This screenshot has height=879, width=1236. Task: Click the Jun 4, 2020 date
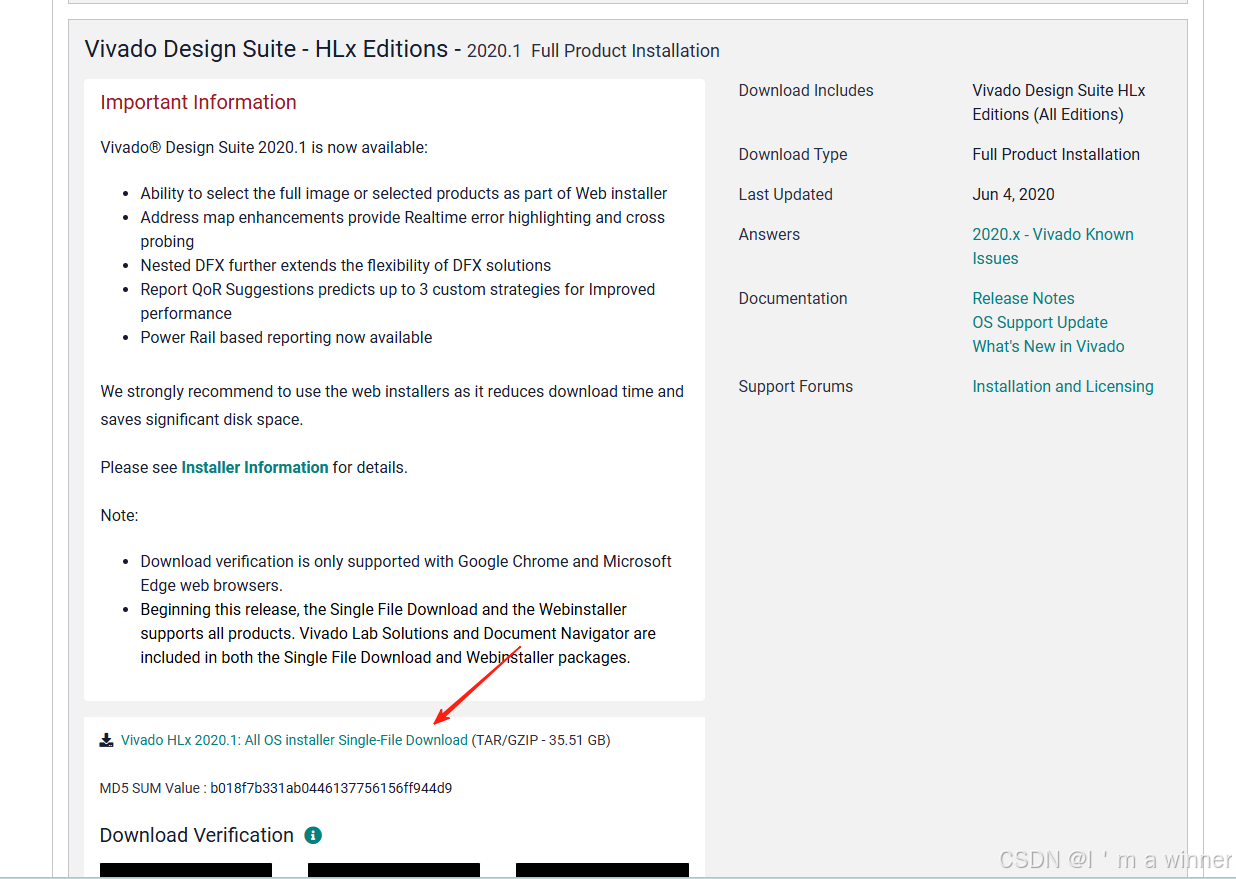coord(1013,194)
